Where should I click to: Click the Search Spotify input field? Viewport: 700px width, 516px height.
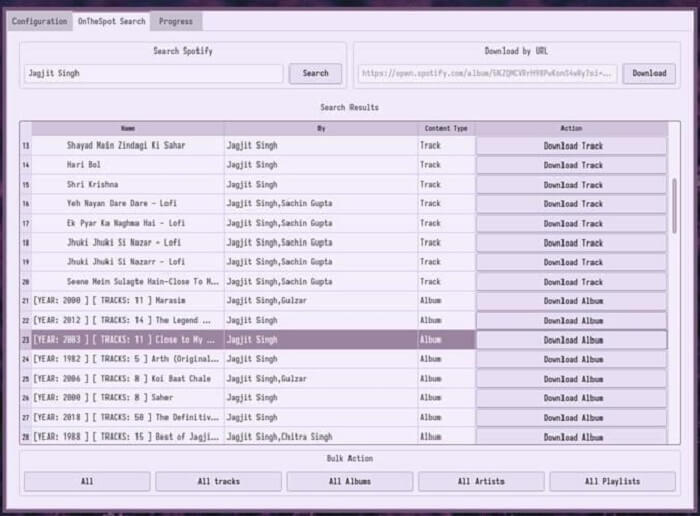153,73
